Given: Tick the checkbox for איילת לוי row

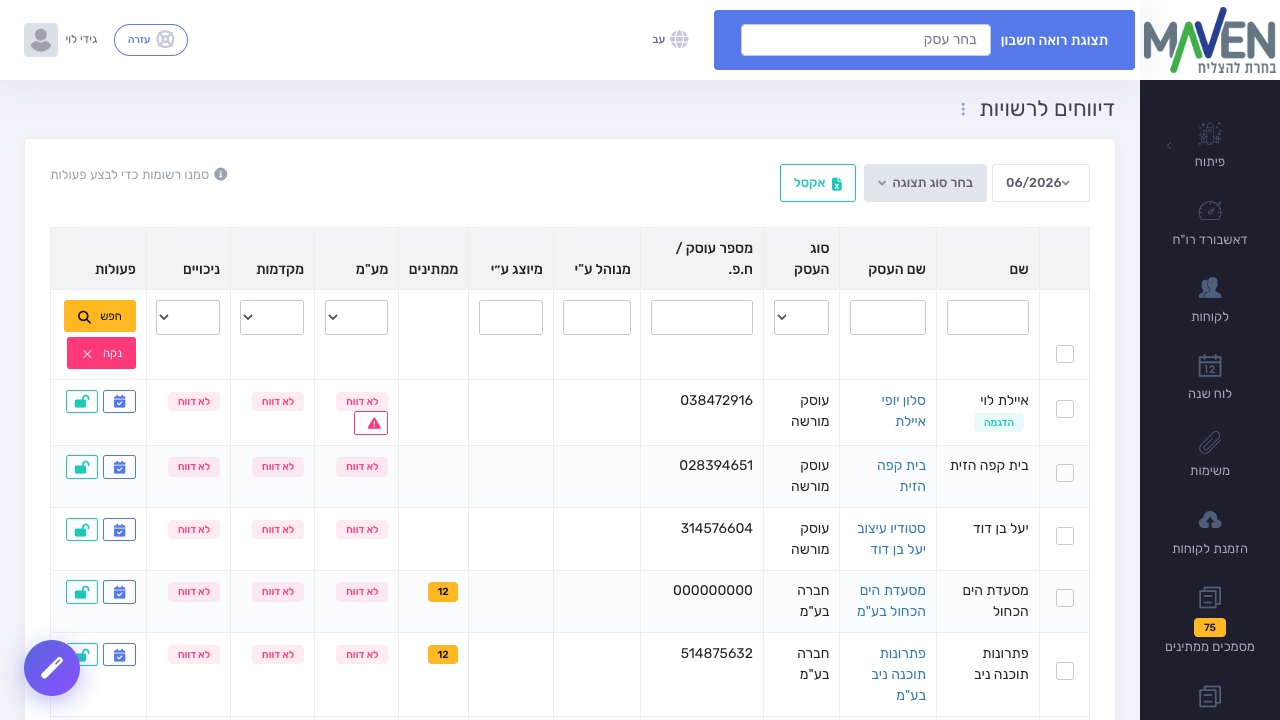Looking at the screenshot, I should pos(1065,409).
